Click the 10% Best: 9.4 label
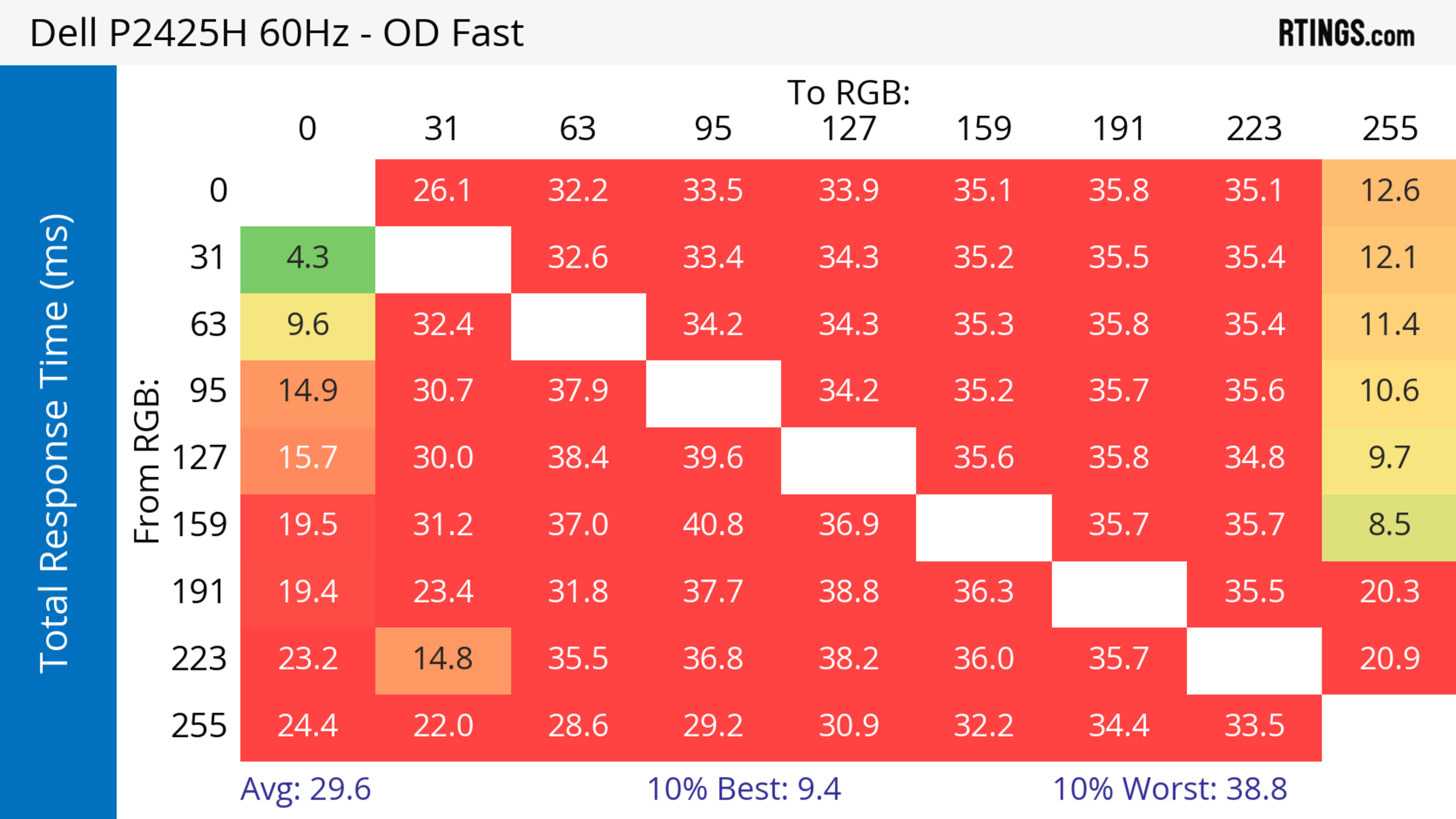1456x819 pixels. (x=744, y=789)
